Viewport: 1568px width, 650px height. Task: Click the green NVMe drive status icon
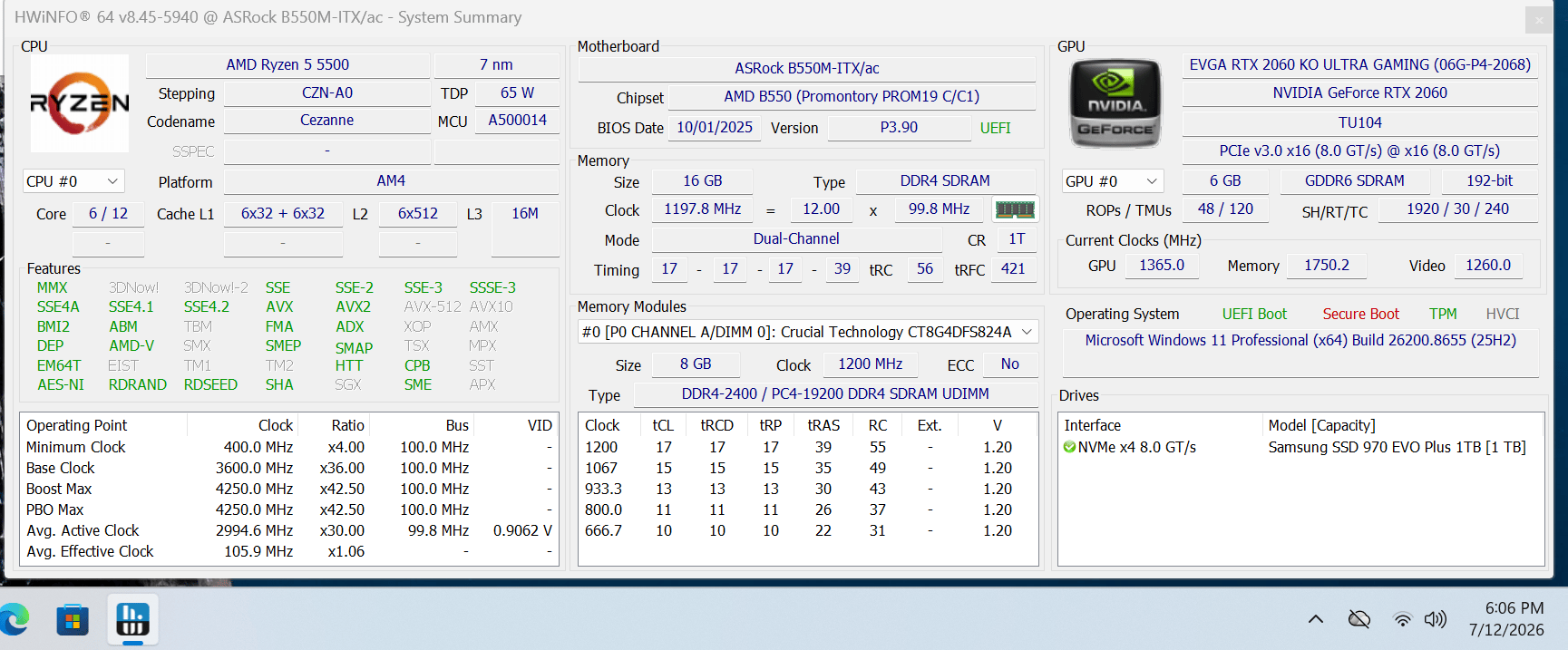[x=1069, y=447]
